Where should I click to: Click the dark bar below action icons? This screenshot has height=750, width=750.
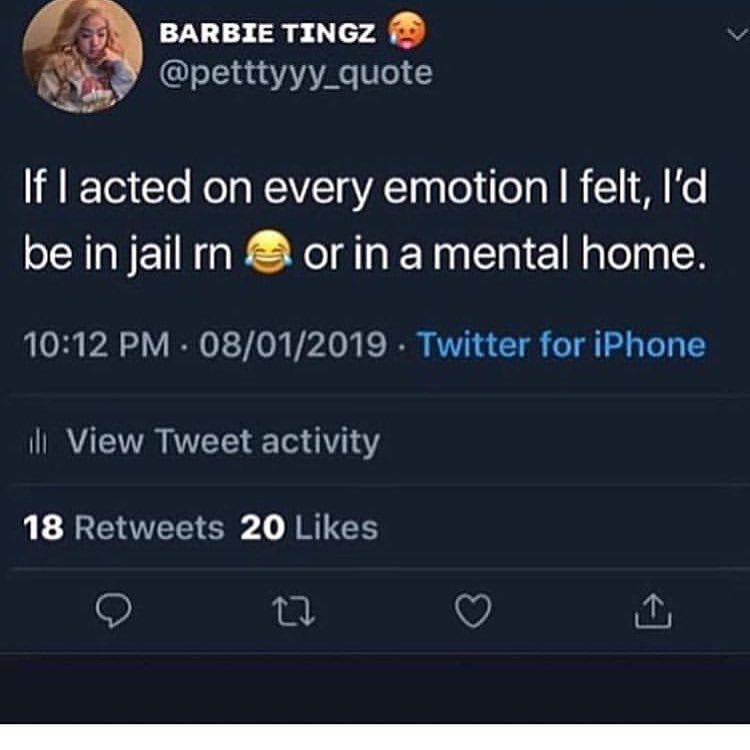[375, 689]
